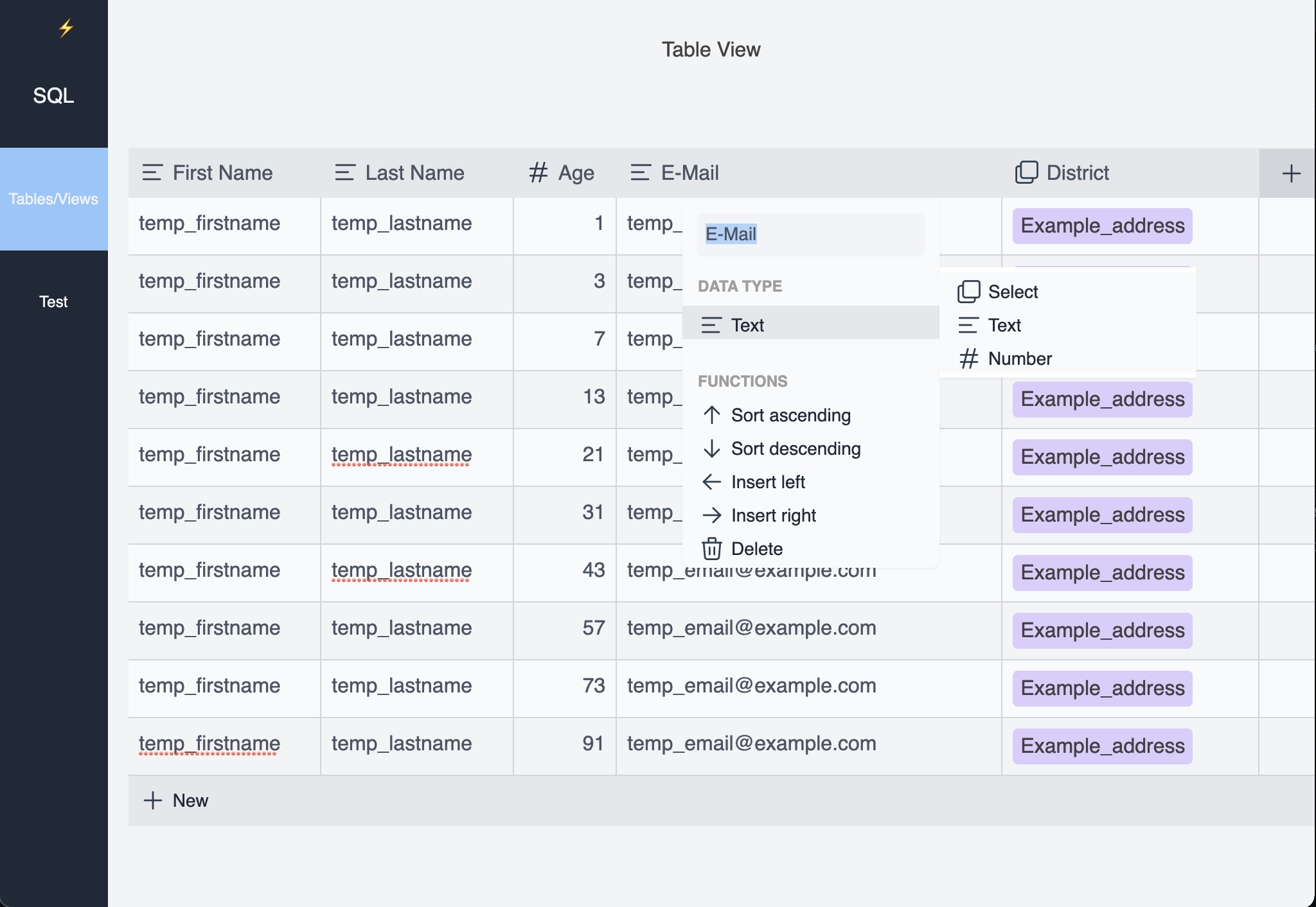Open the Text data type dropdown

810,325
